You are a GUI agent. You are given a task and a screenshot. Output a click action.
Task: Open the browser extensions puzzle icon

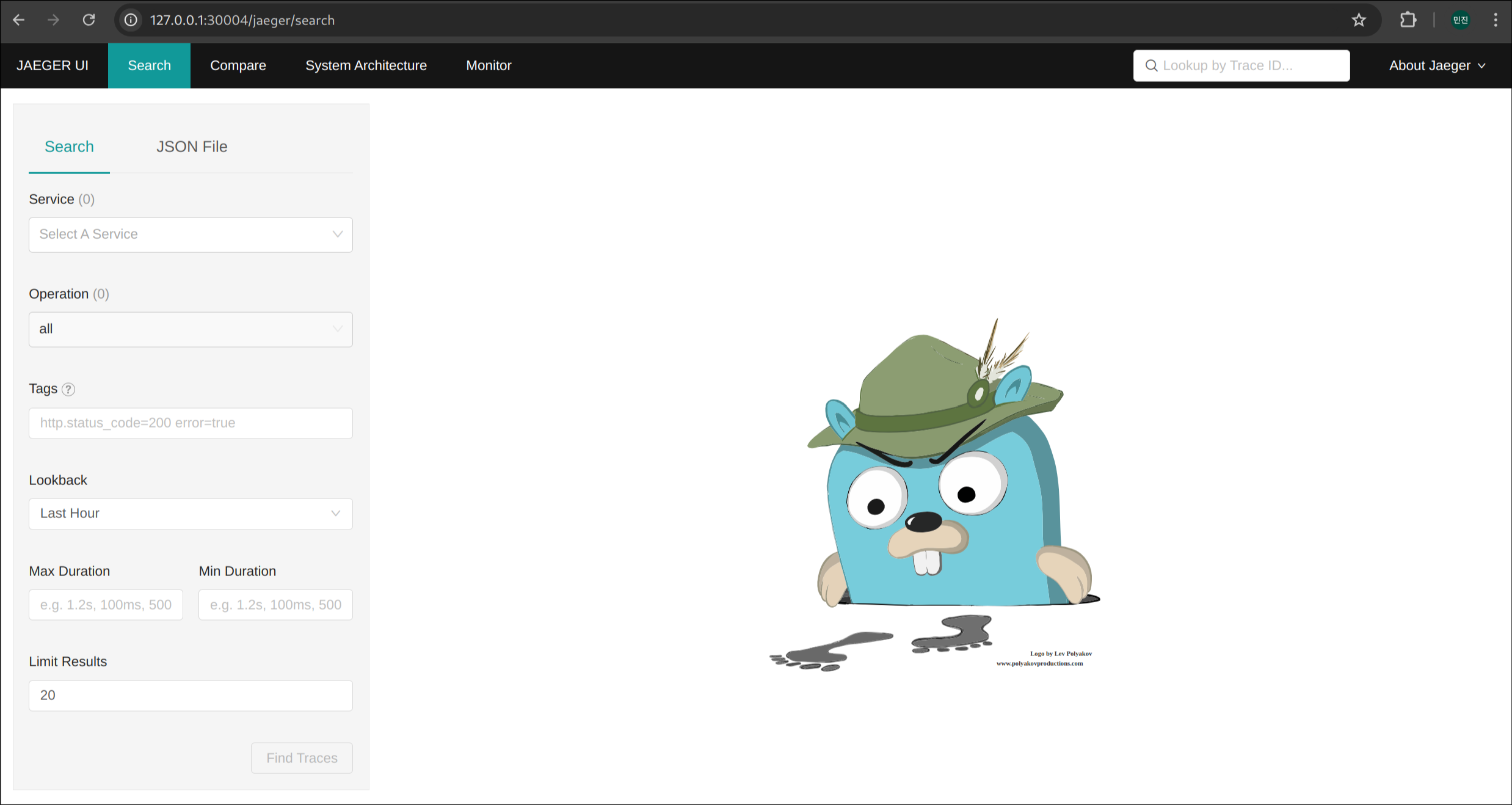[x=1408, y=20]
